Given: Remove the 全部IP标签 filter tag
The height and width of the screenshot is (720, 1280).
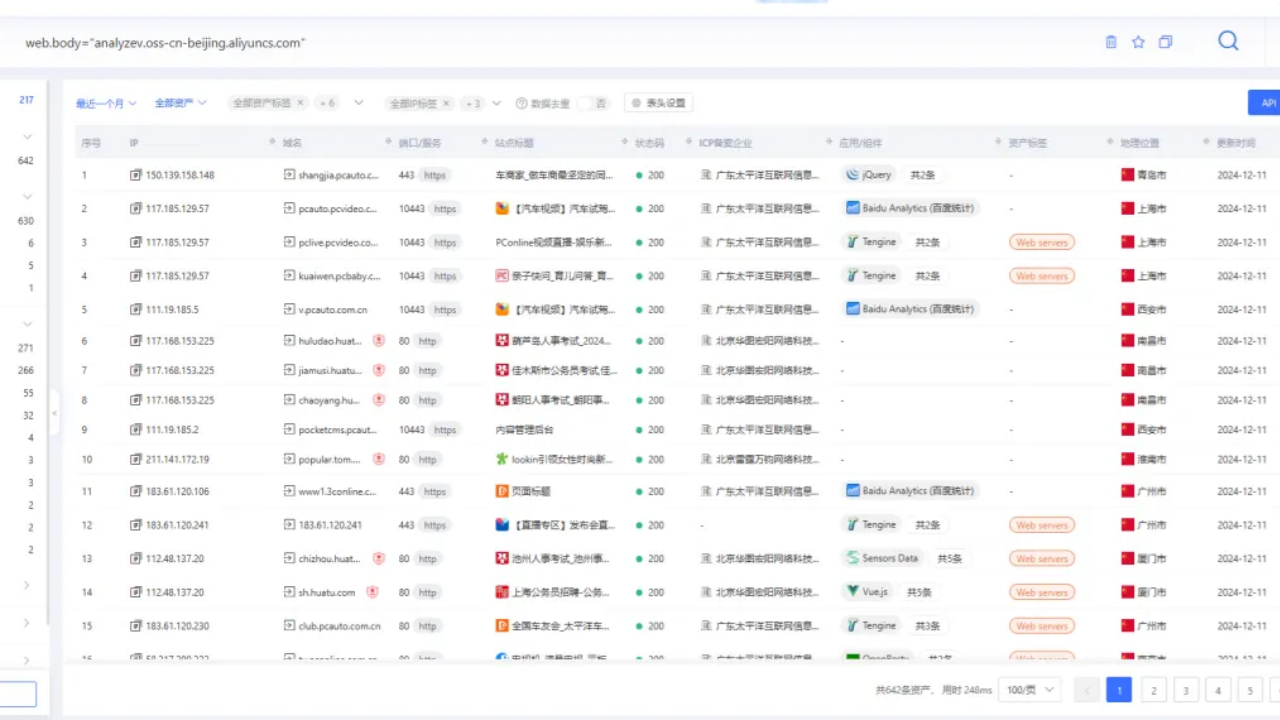Looking at the screenshot, I should [446, 103].
